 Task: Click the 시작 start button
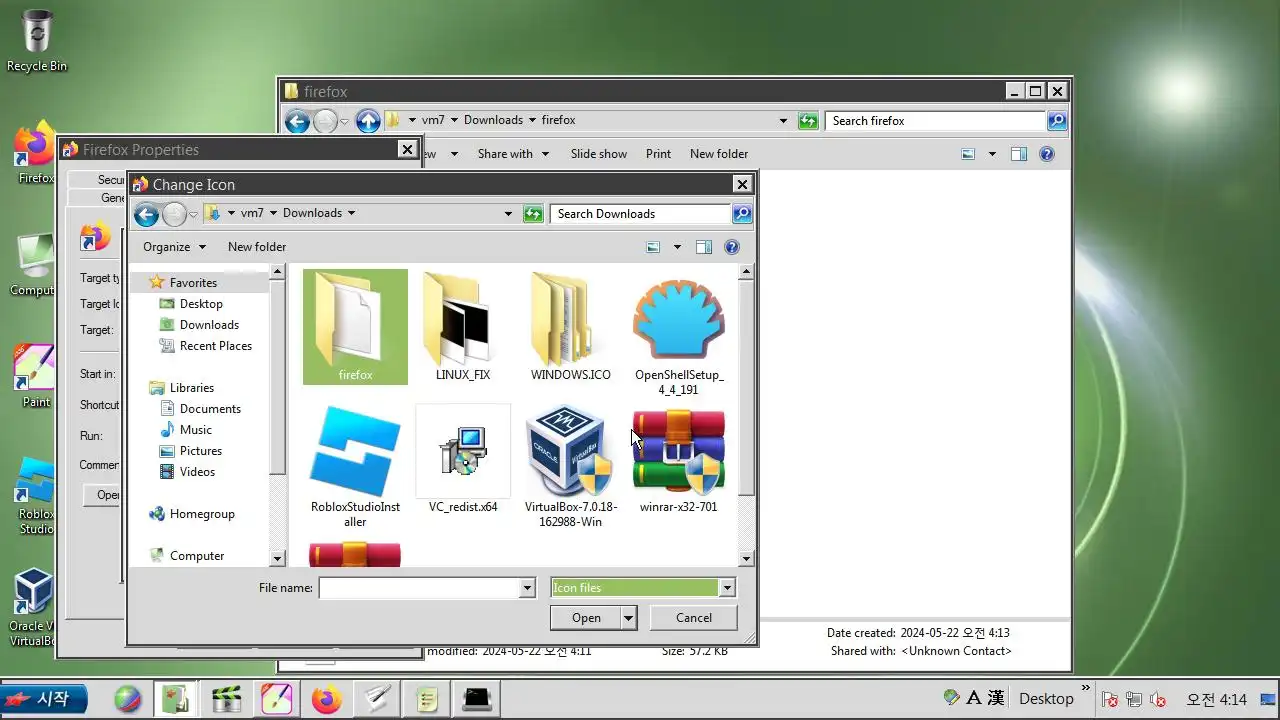point(44,698)
